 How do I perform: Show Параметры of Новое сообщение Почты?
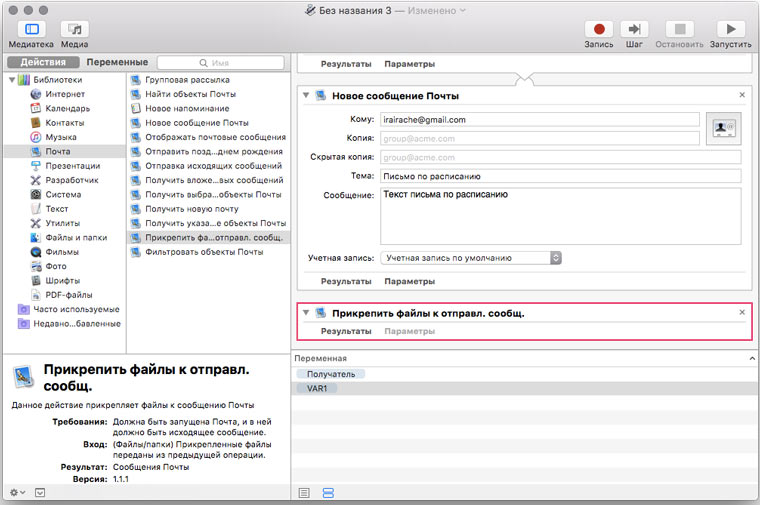click(410, 281)
